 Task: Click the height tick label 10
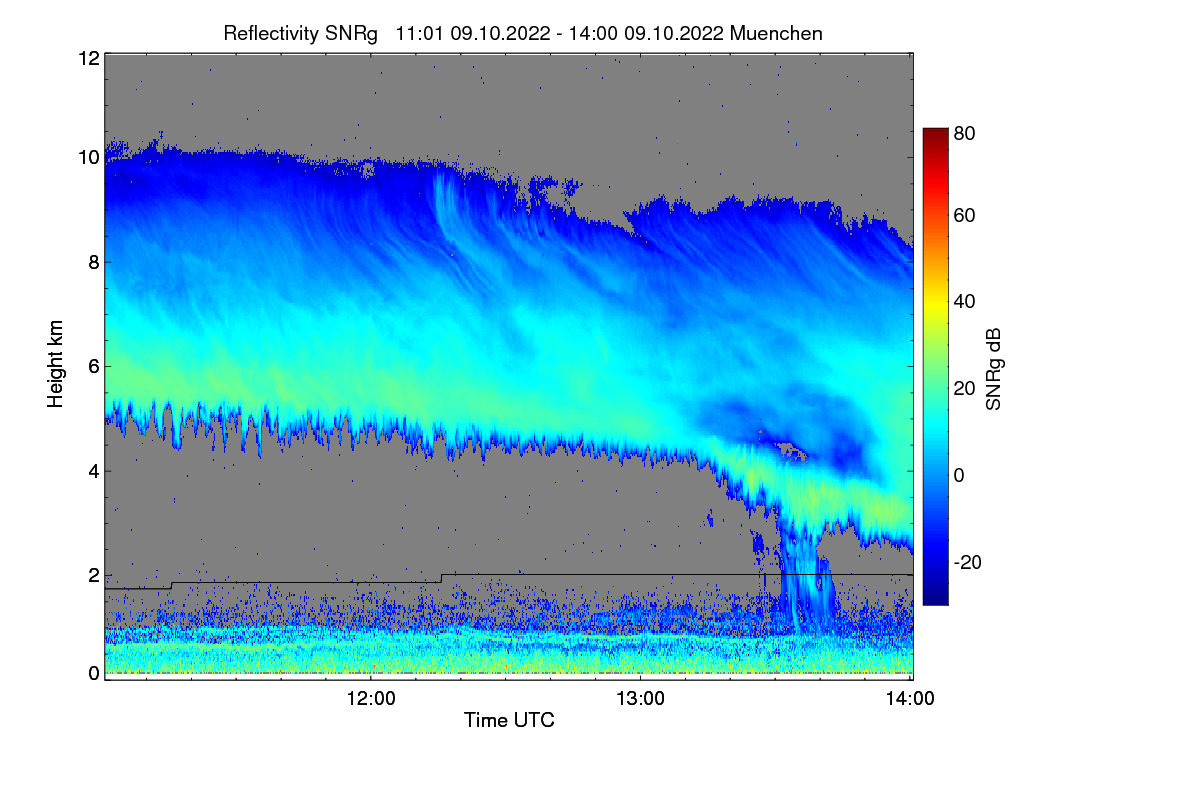pos(88,157)
